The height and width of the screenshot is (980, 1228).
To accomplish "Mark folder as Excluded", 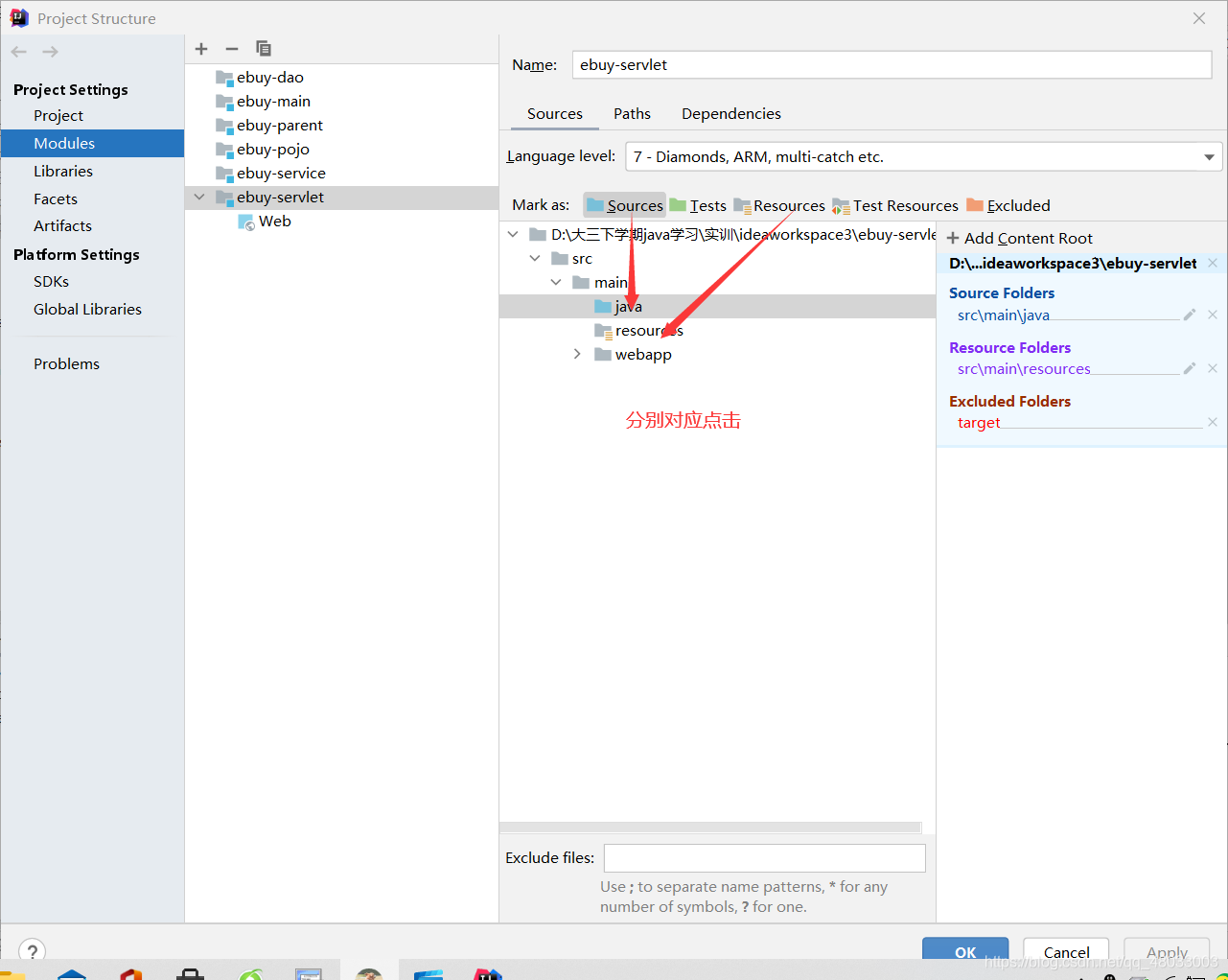I will click(1008, 205).
